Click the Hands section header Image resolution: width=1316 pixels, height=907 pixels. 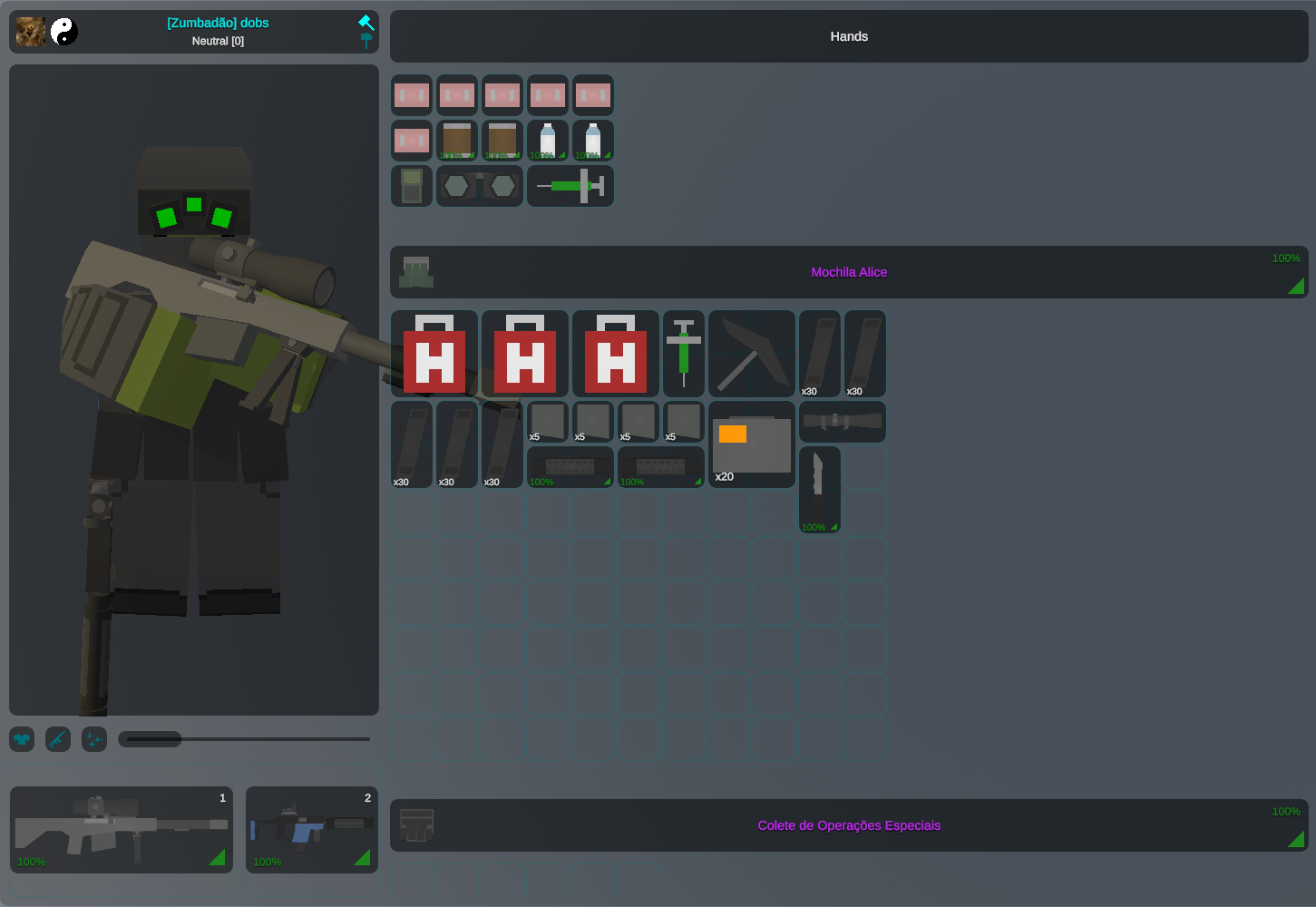click(849, 36)
